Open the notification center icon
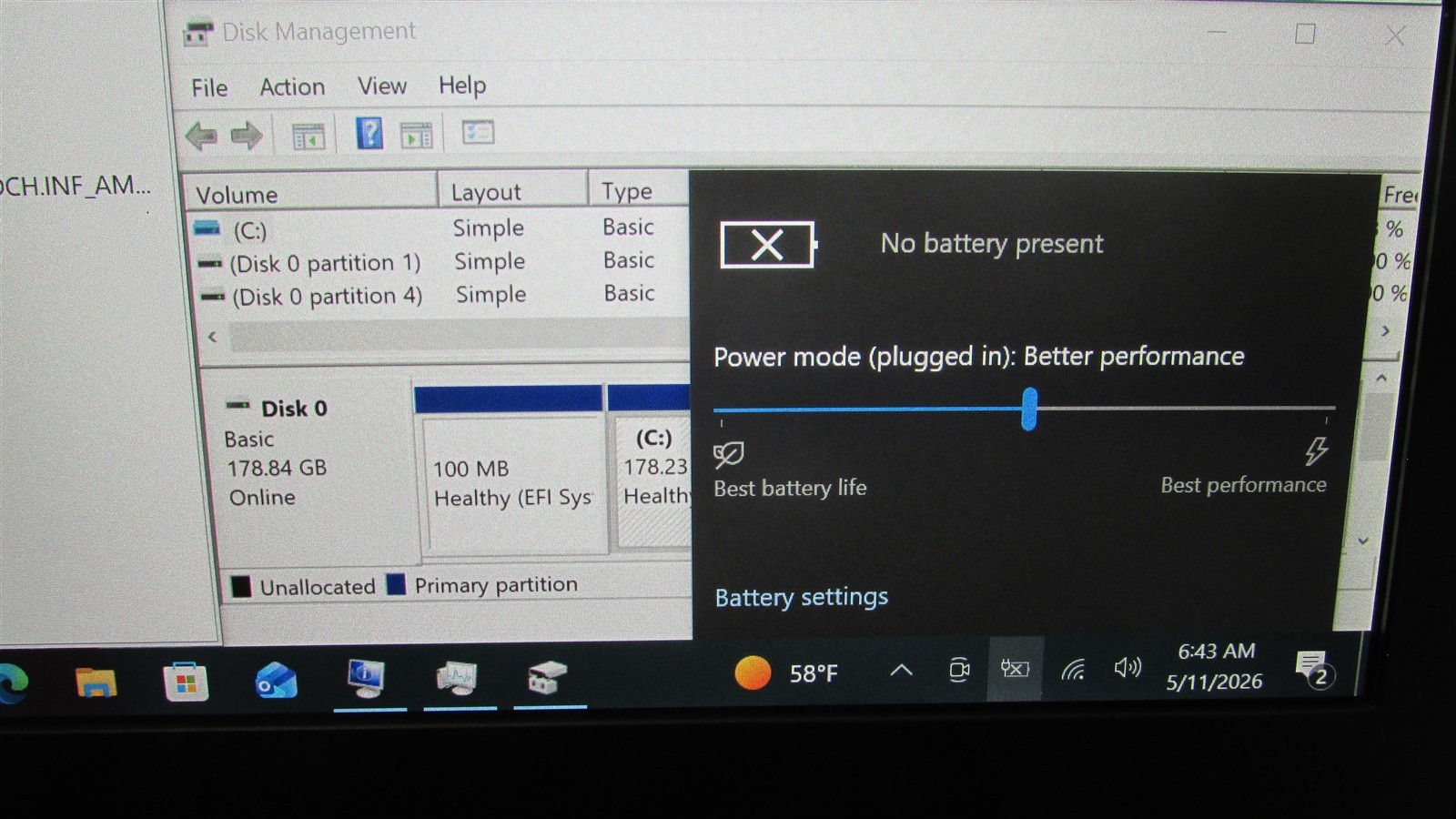This screenshot has height=819, width=1456. coord(1314,671)
